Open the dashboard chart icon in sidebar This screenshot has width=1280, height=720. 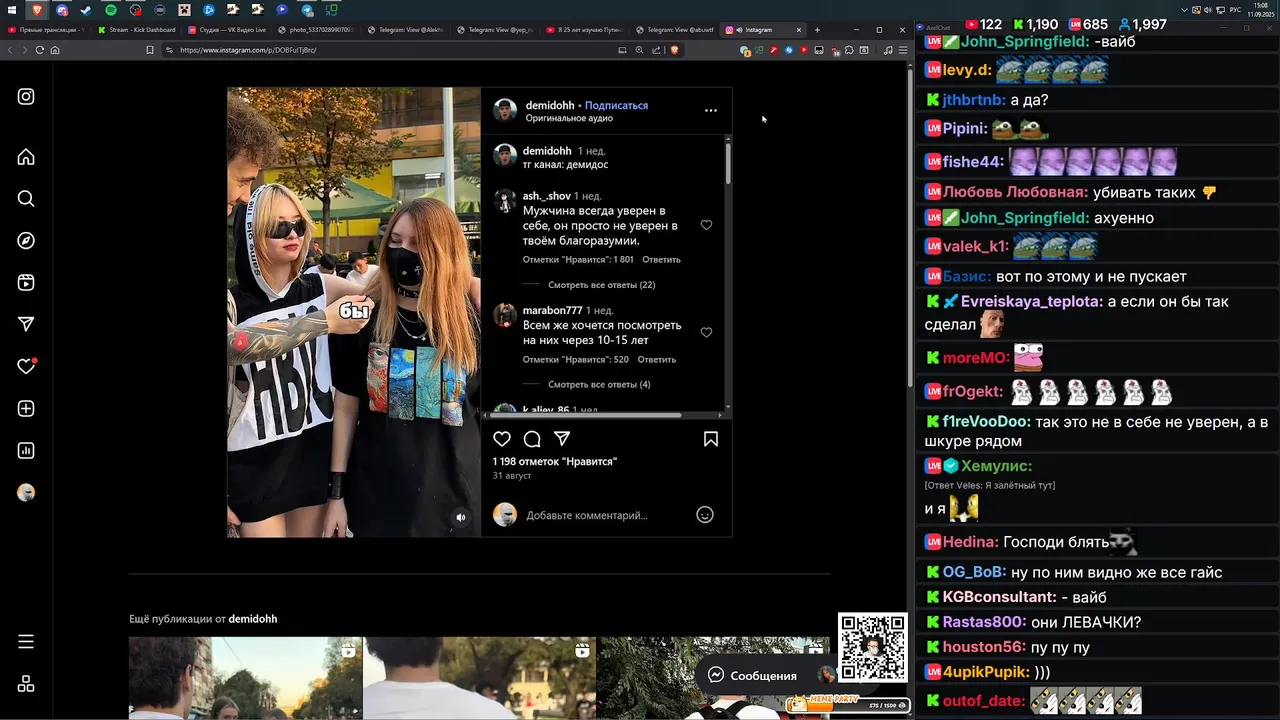click(26, 451)
